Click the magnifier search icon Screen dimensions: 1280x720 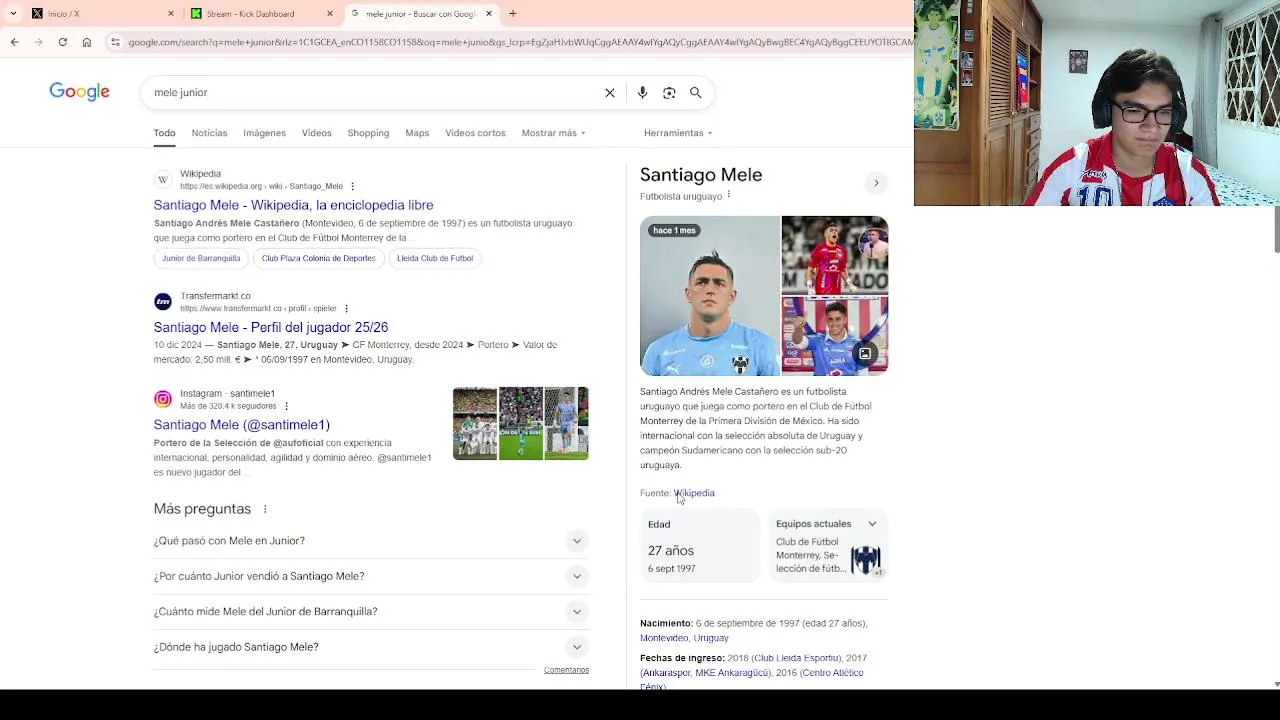[696, 93]
